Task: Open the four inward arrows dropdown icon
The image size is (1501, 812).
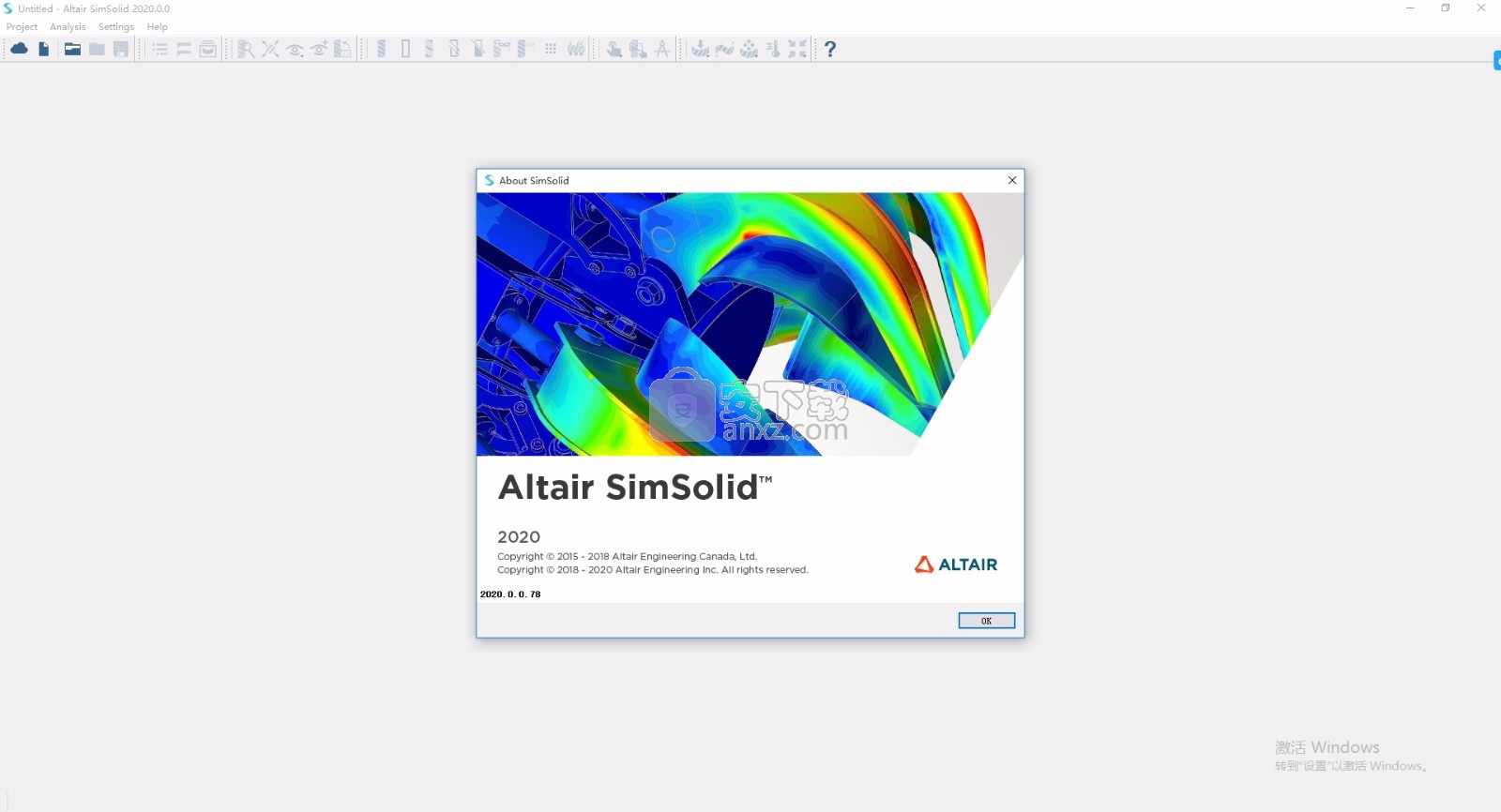Action: [x=797, y=49]
